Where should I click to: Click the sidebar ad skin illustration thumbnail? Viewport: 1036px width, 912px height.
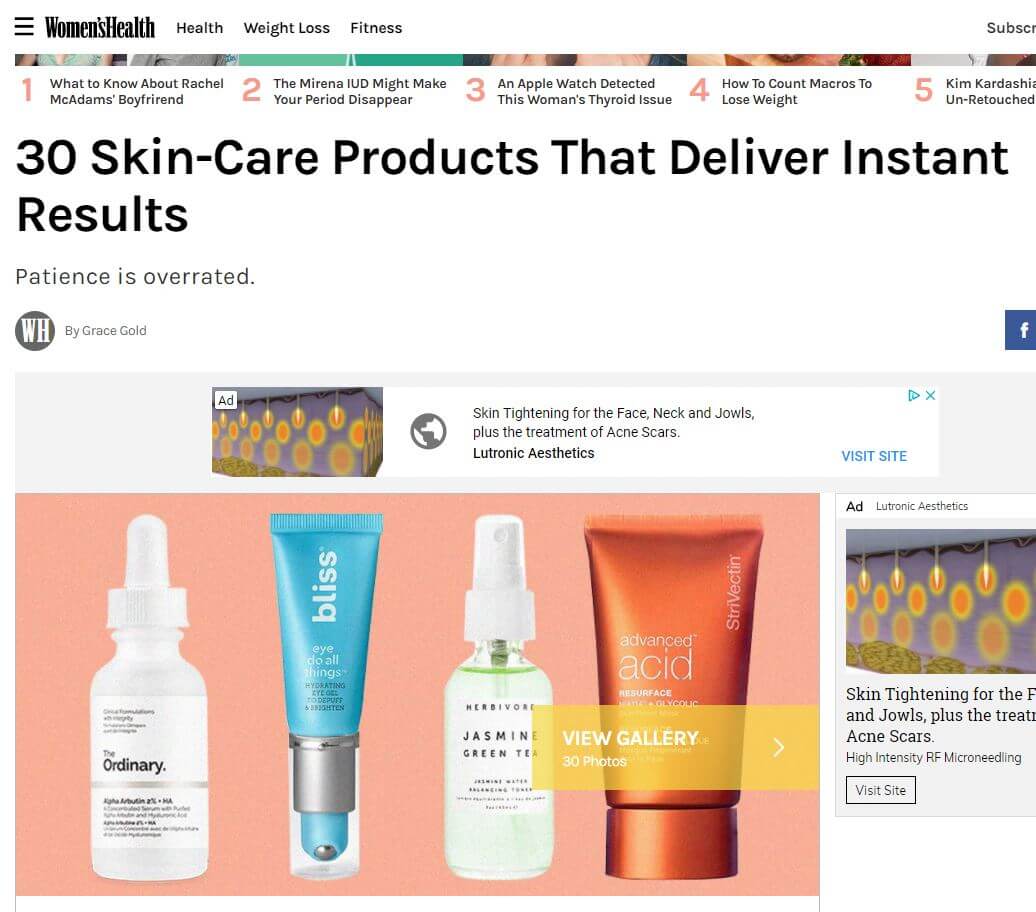point(941,601)
